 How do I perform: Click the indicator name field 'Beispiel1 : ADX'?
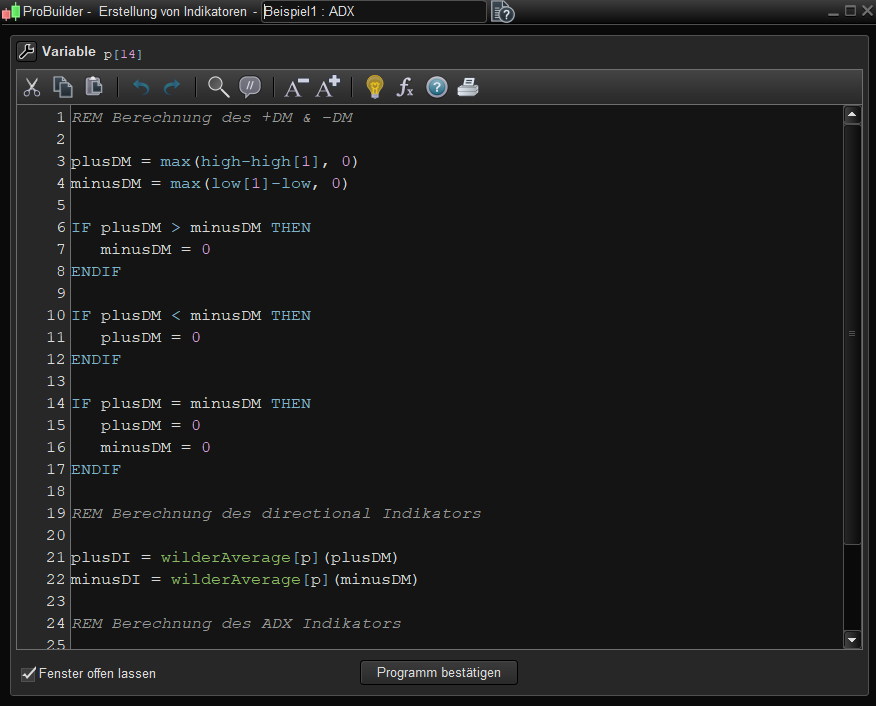373,11
